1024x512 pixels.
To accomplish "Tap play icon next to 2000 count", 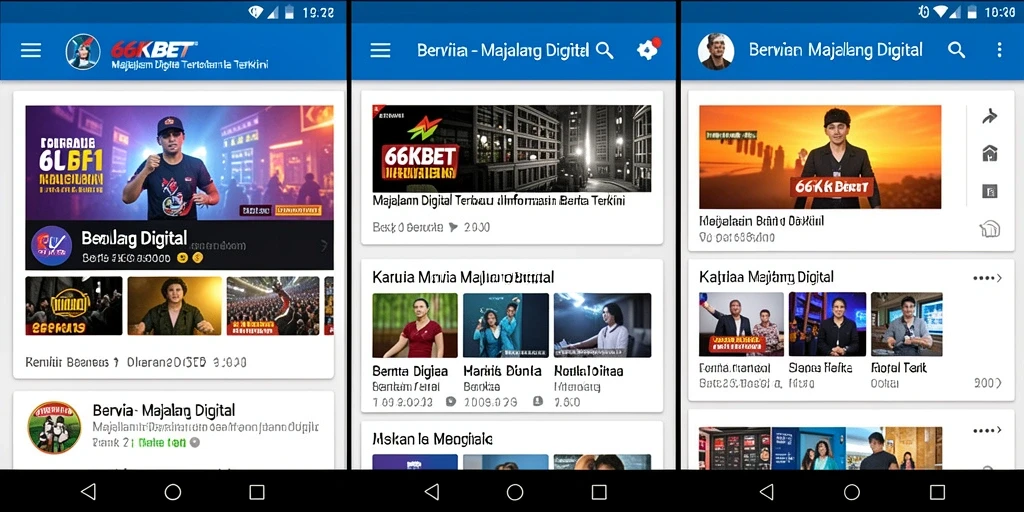I will [453, 227].
